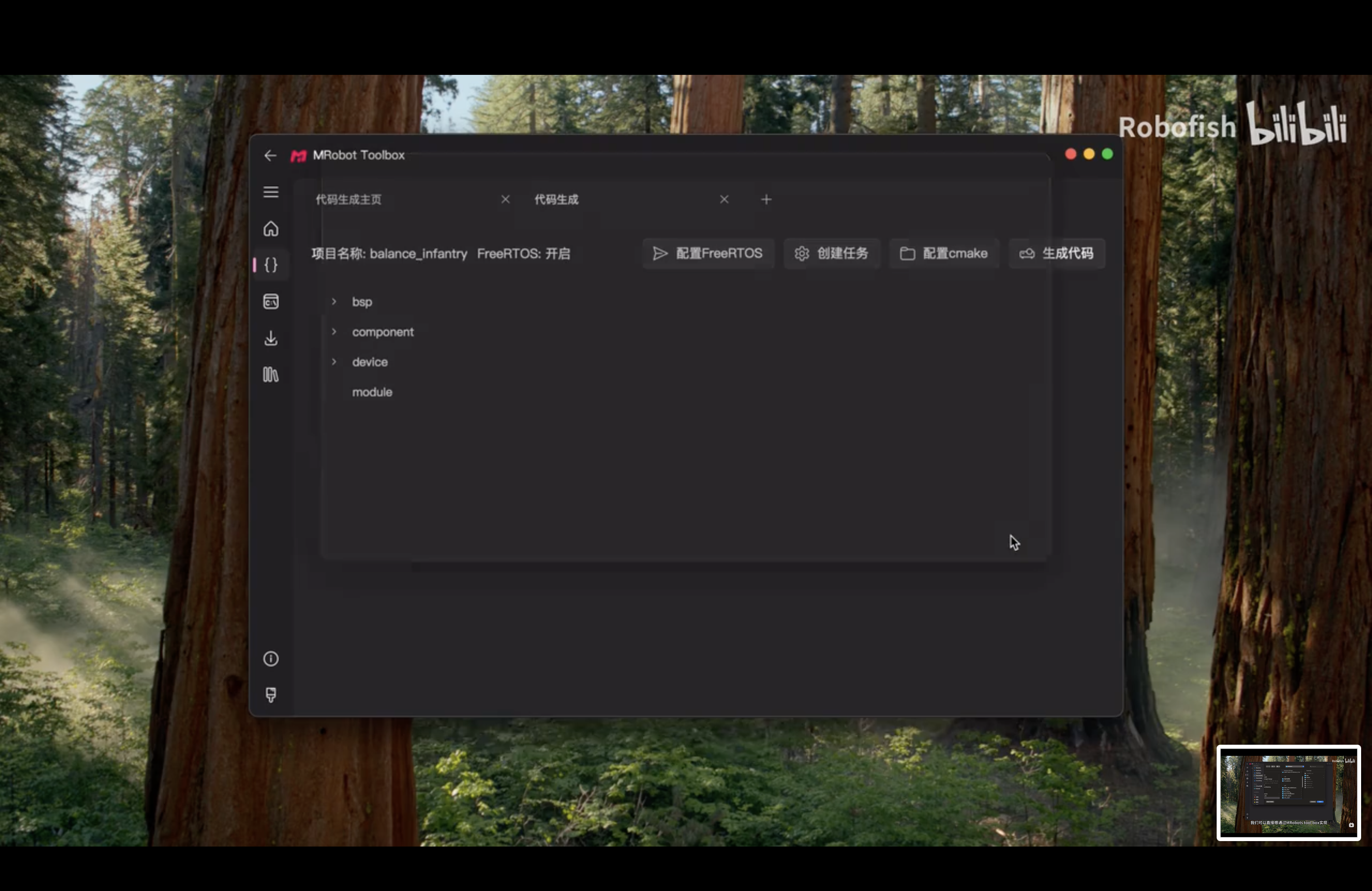The height and width of the screenshot is (891, 1372).
Task: Expand the component tree folder
Action: (334, 332)
